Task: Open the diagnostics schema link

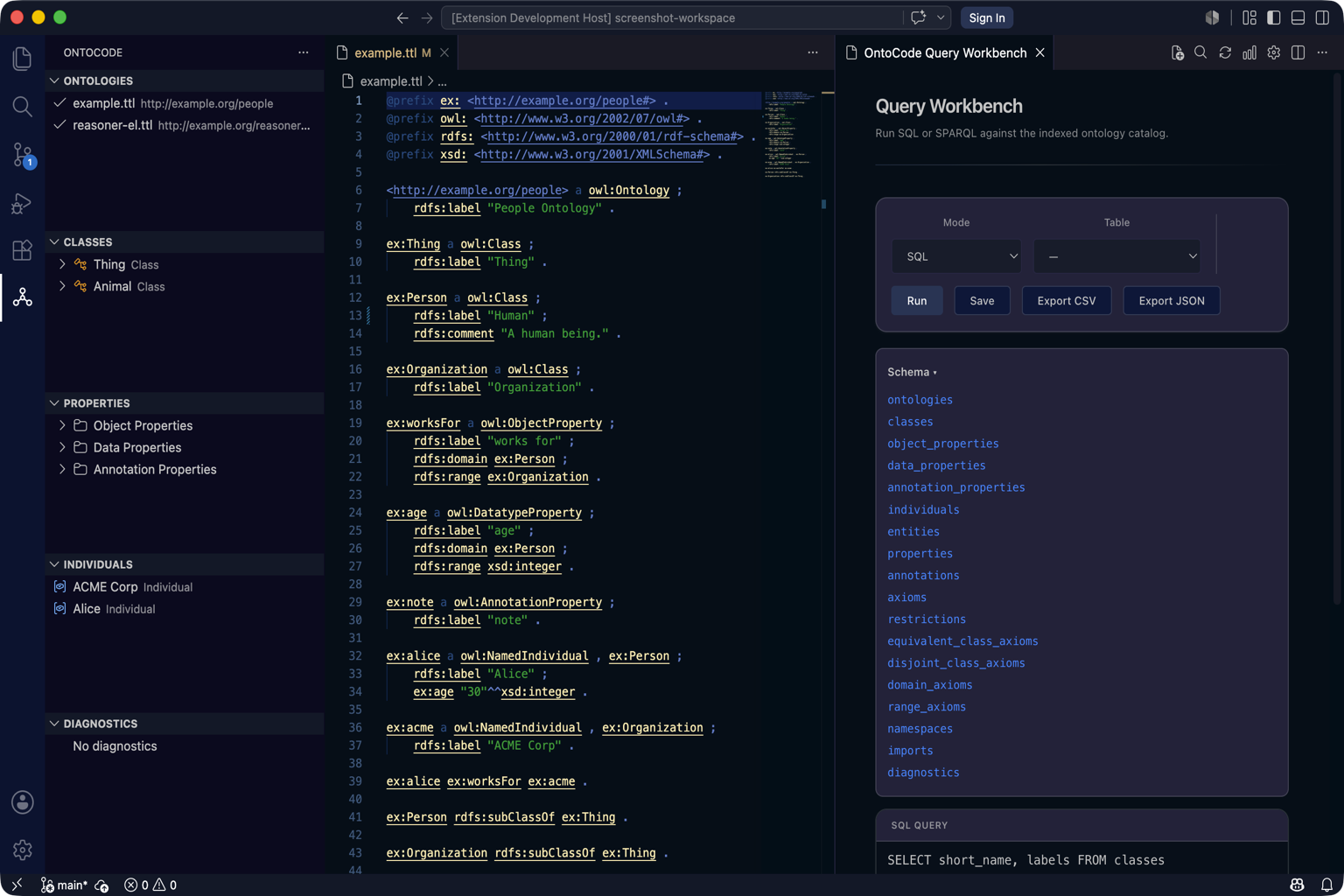Action: pyautogui.click(x=923, y=773)
